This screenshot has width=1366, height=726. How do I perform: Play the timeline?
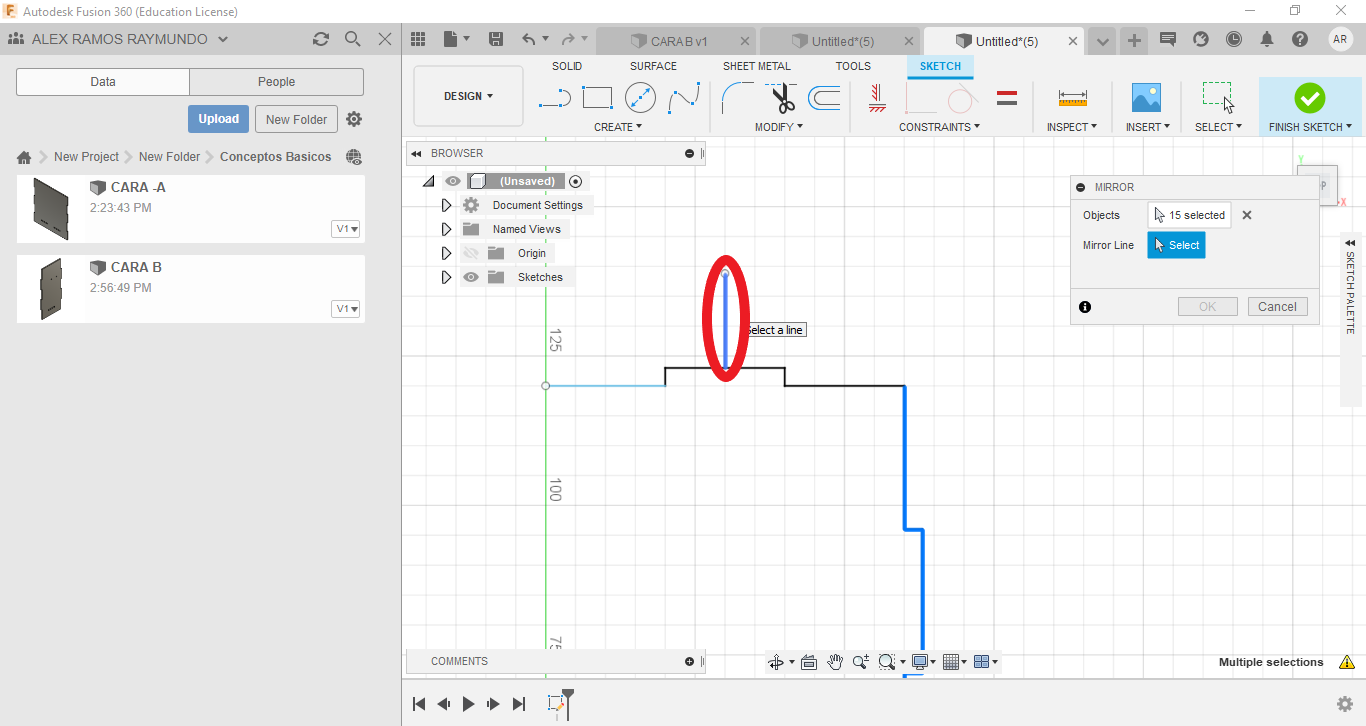(469, 704)
